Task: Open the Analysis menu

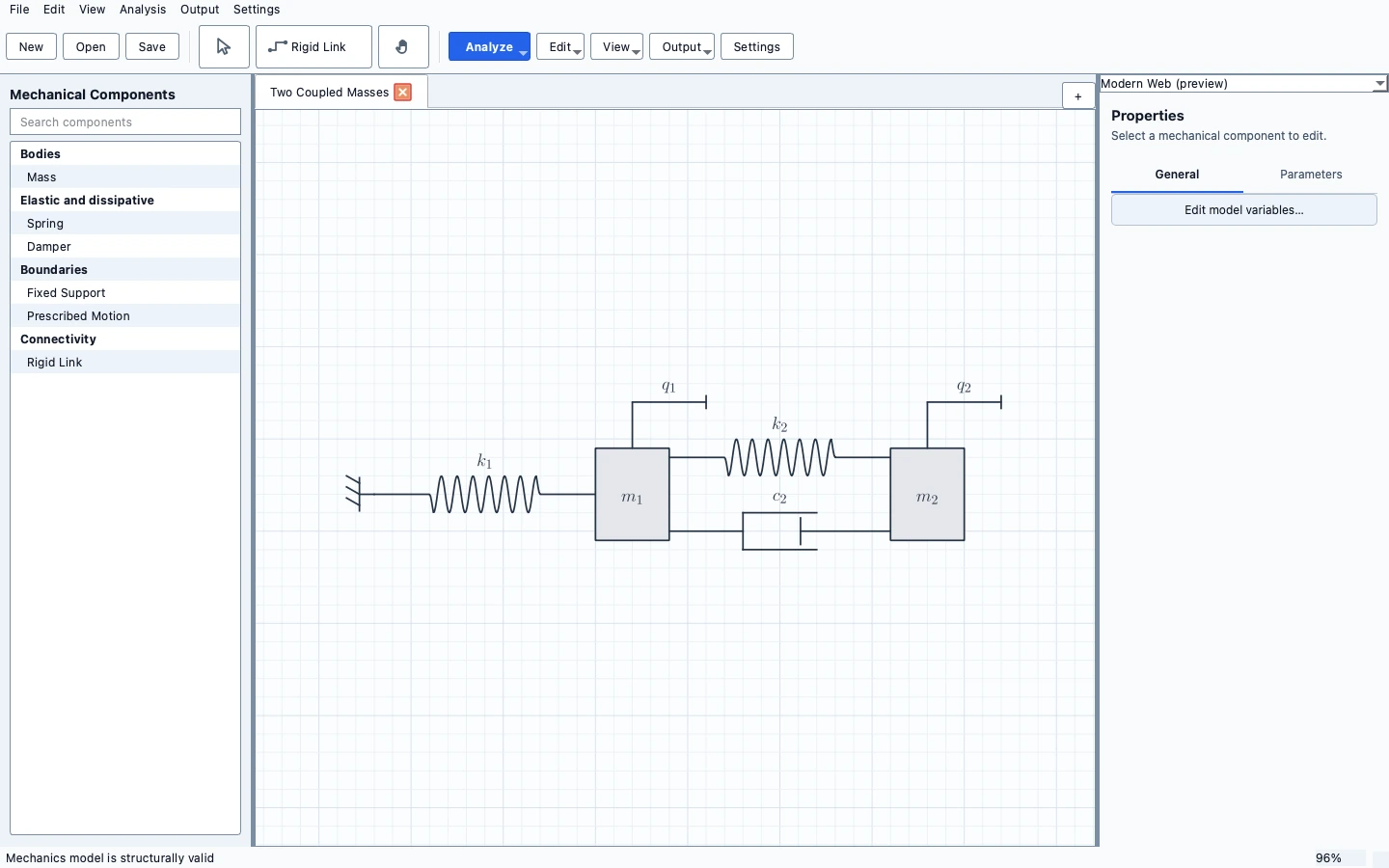Action: pos(143,10)
